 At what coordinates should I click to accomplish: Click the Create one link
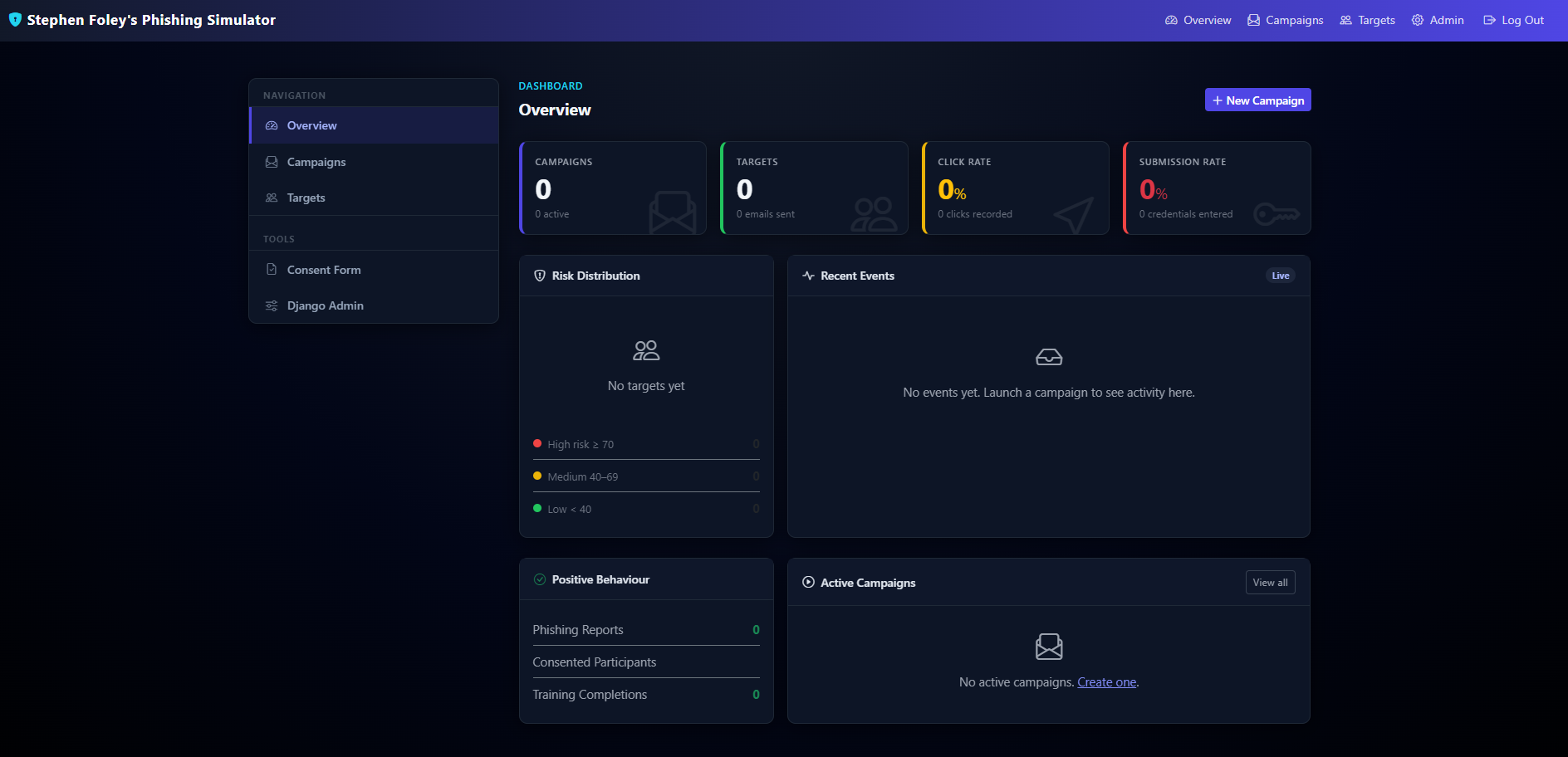[x=1105, y=681]
